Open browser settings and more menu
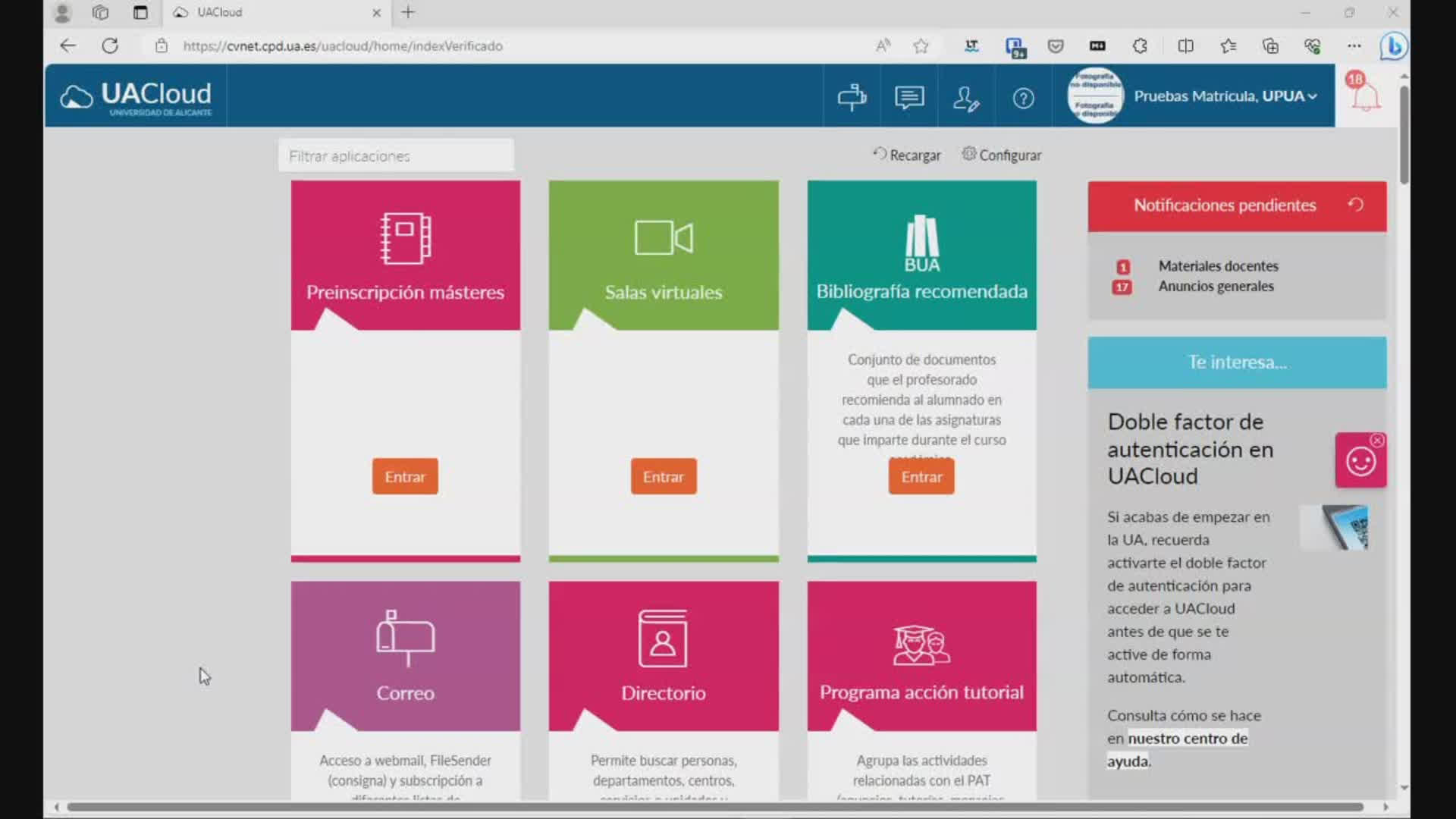The height and width of the screenshot is (819, 1456). (x=1354, y=45)
